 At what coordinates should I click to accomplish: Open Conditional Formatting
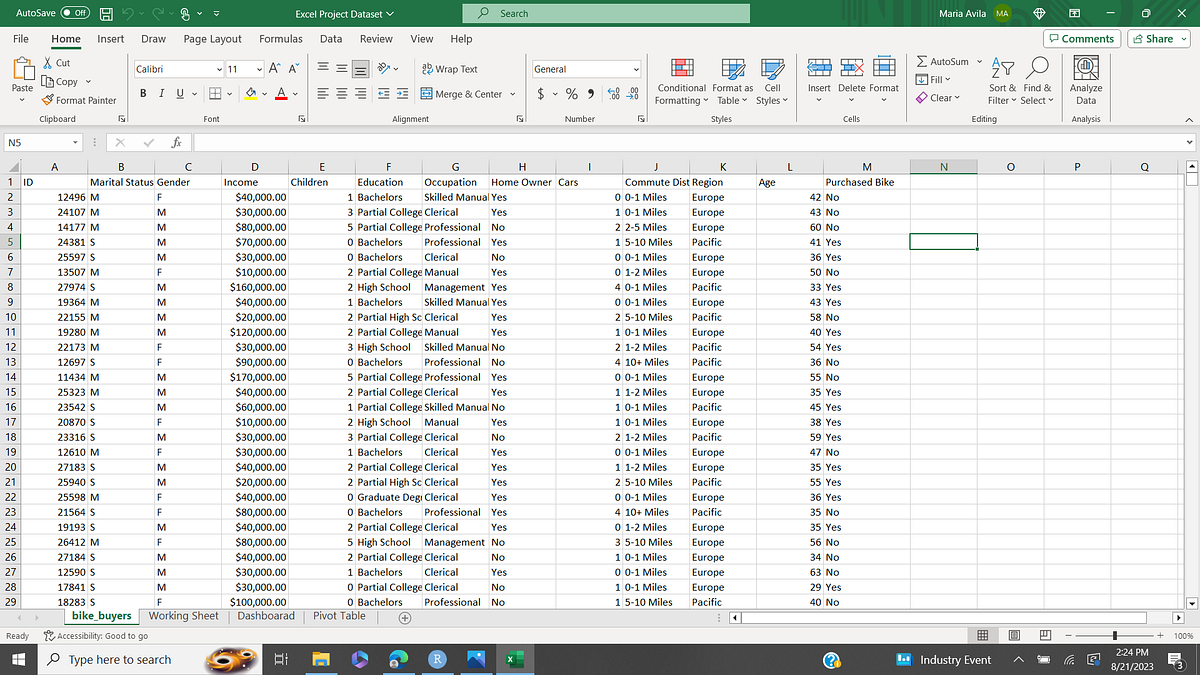683,82
